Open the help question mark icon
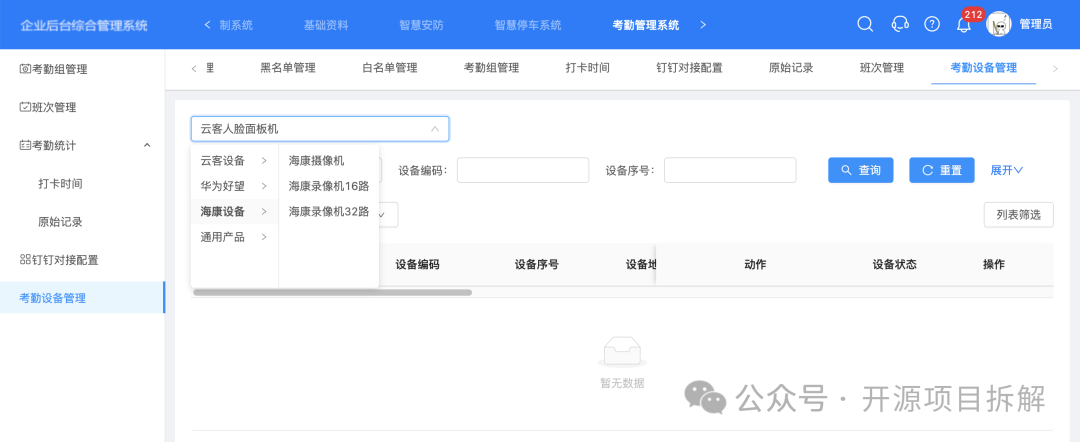The image size is (1080, 442). click(x=932, y=24)
